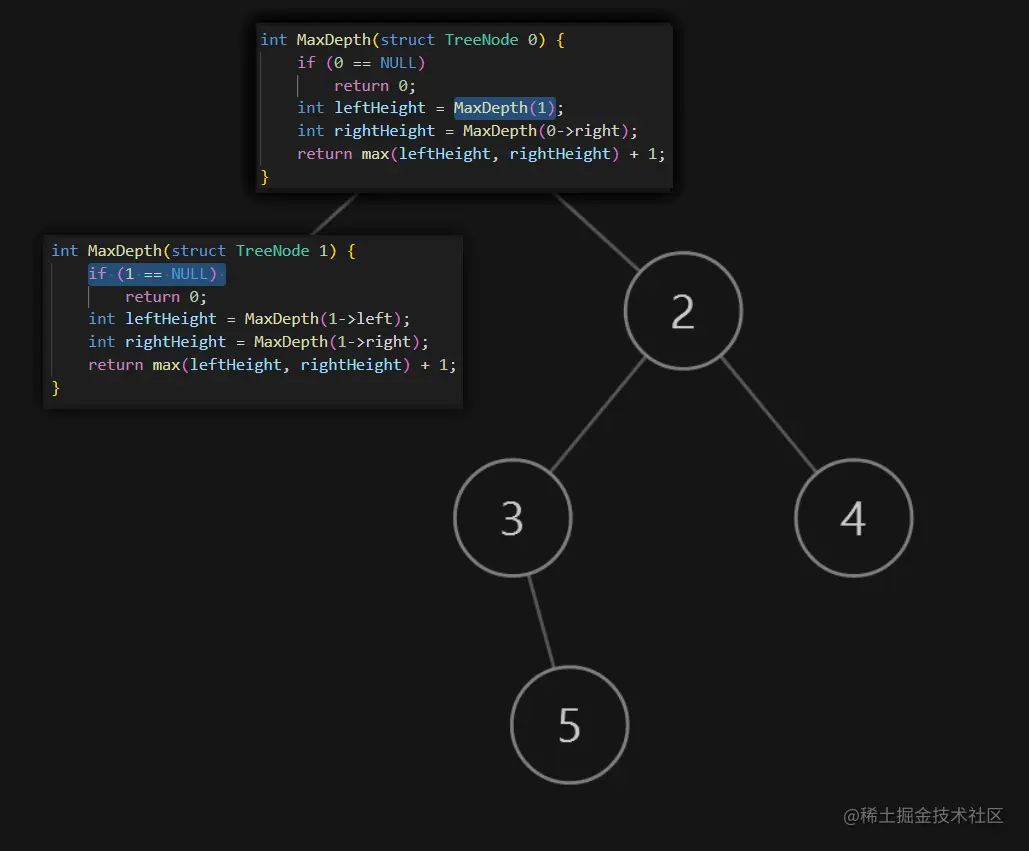
Task: Click the closing brace of bottom snippet
Action: (x=56, y=387)
